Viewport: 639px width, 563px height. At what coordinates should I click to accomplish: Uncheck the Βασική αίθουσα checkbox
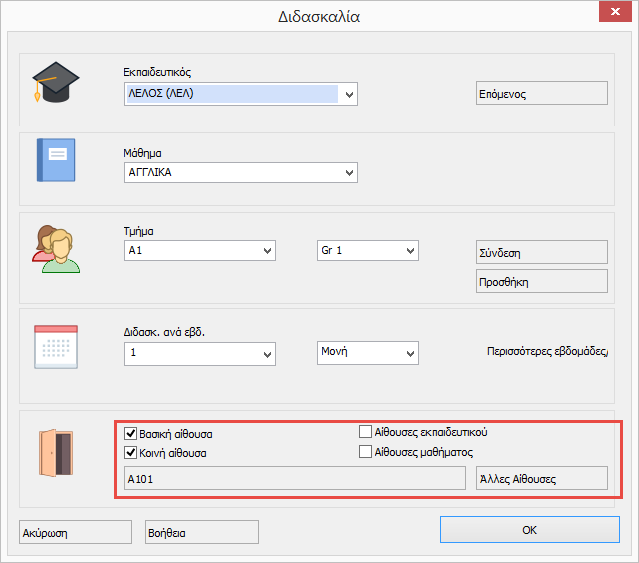(x=130, y=434)
